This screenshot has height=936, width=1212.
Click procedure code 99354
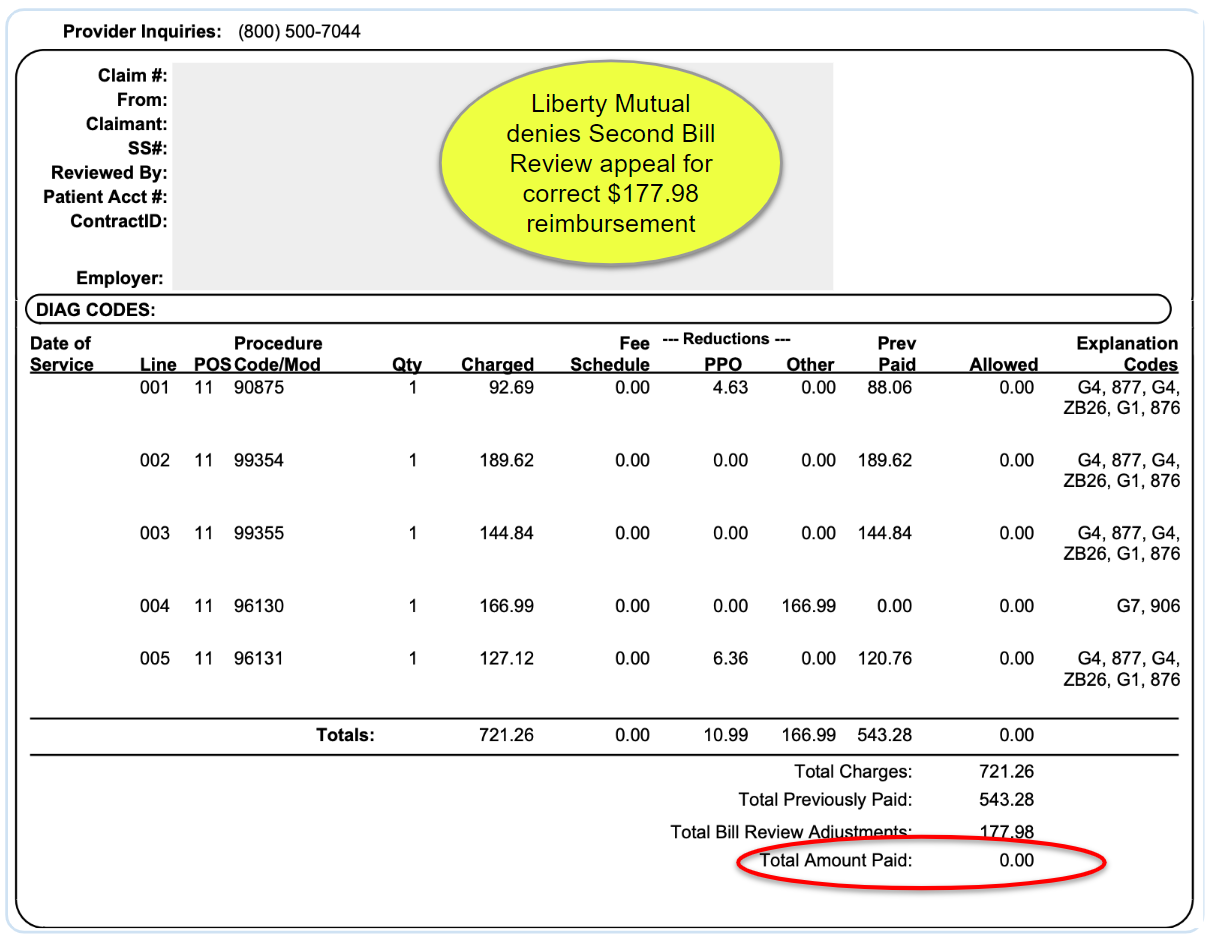tap(259, 461)
